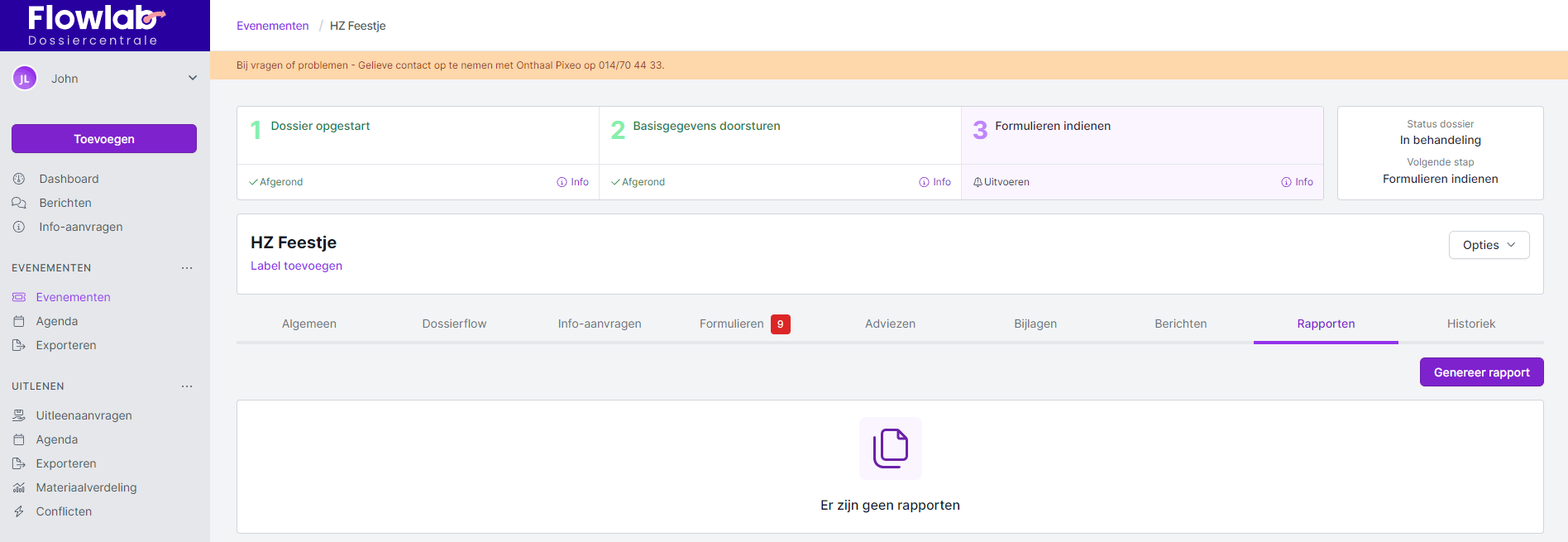This screenshot has width=1568, height=542.
Task: Click the empty reports document icon
Action: pos(890,448)
